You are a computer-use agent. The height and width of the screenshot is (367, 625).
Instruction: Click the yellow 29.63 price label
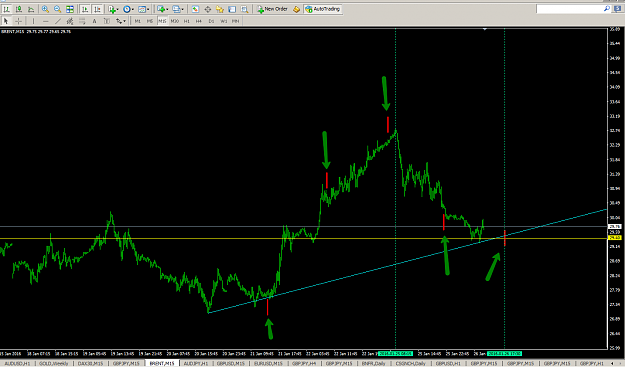pyautogui.click(x=615, y=238)
